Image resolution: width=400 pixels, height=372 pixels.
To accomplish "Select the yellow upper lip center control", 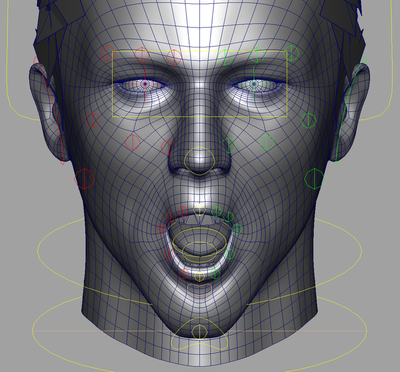I will [199, 211].
